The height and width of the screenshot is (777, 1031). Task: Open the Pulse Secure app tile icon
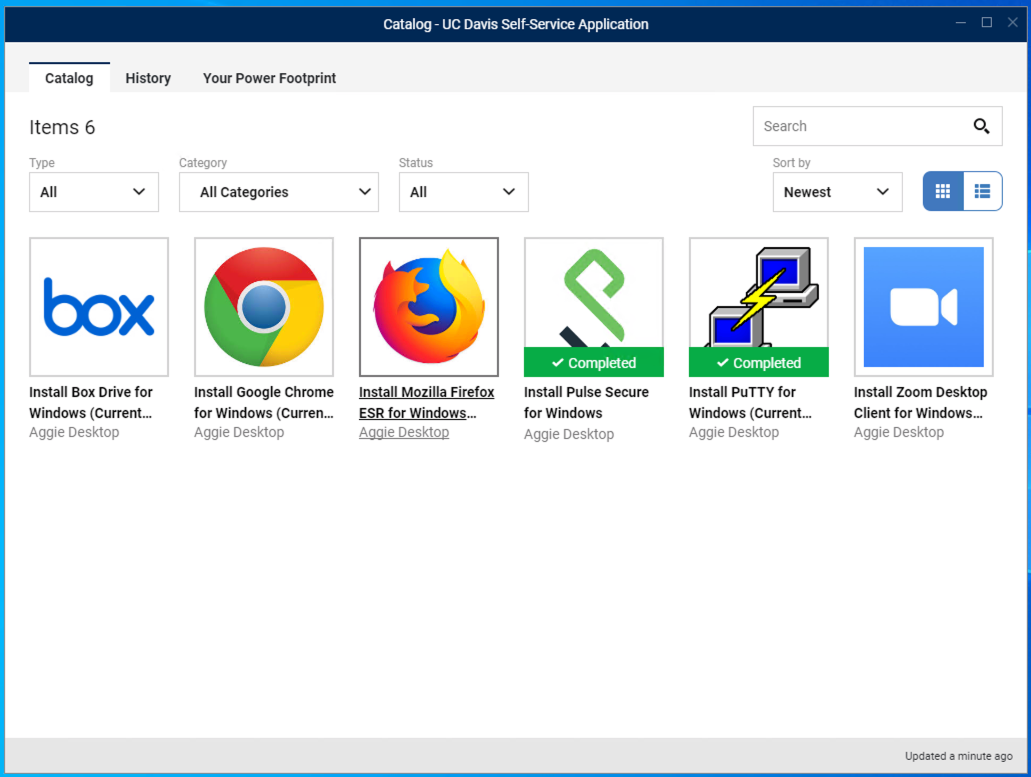(593, 295)
